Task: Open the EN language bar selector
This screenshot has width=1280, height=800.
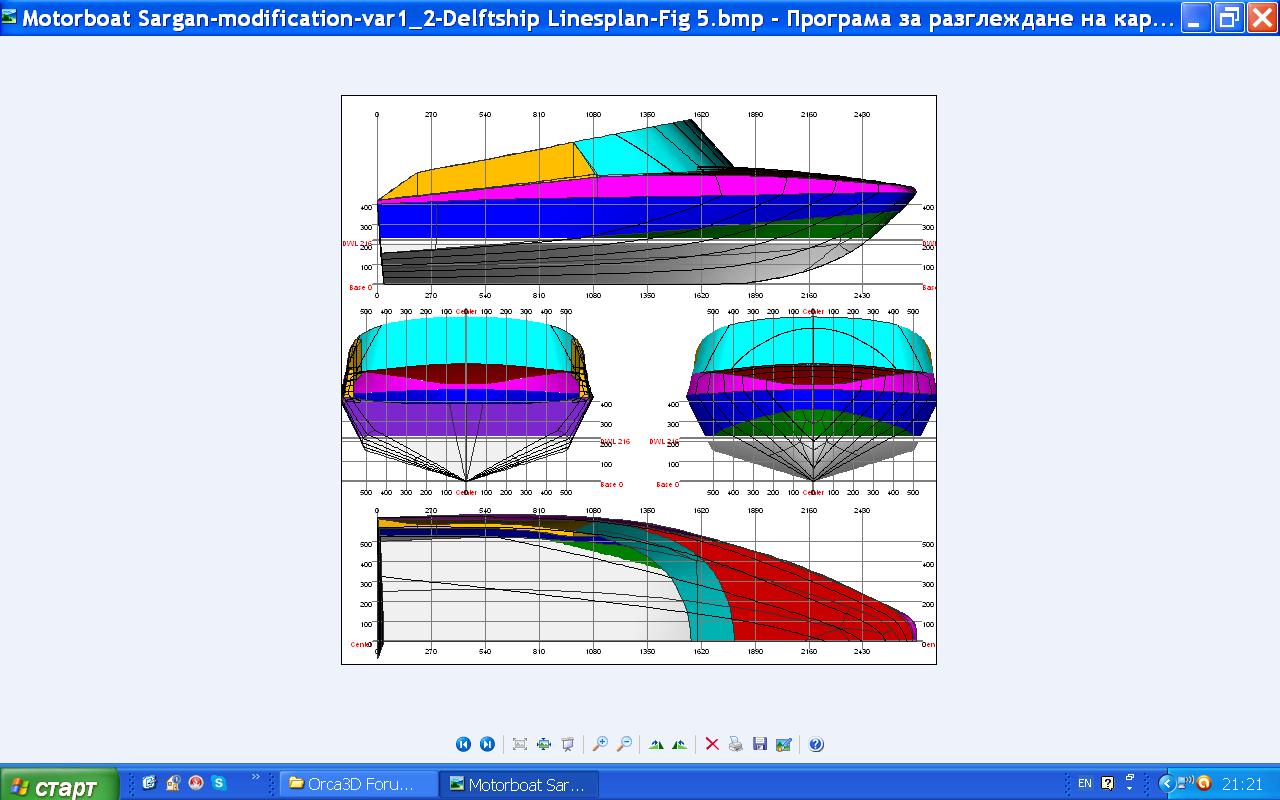Action: [1085, 784]
